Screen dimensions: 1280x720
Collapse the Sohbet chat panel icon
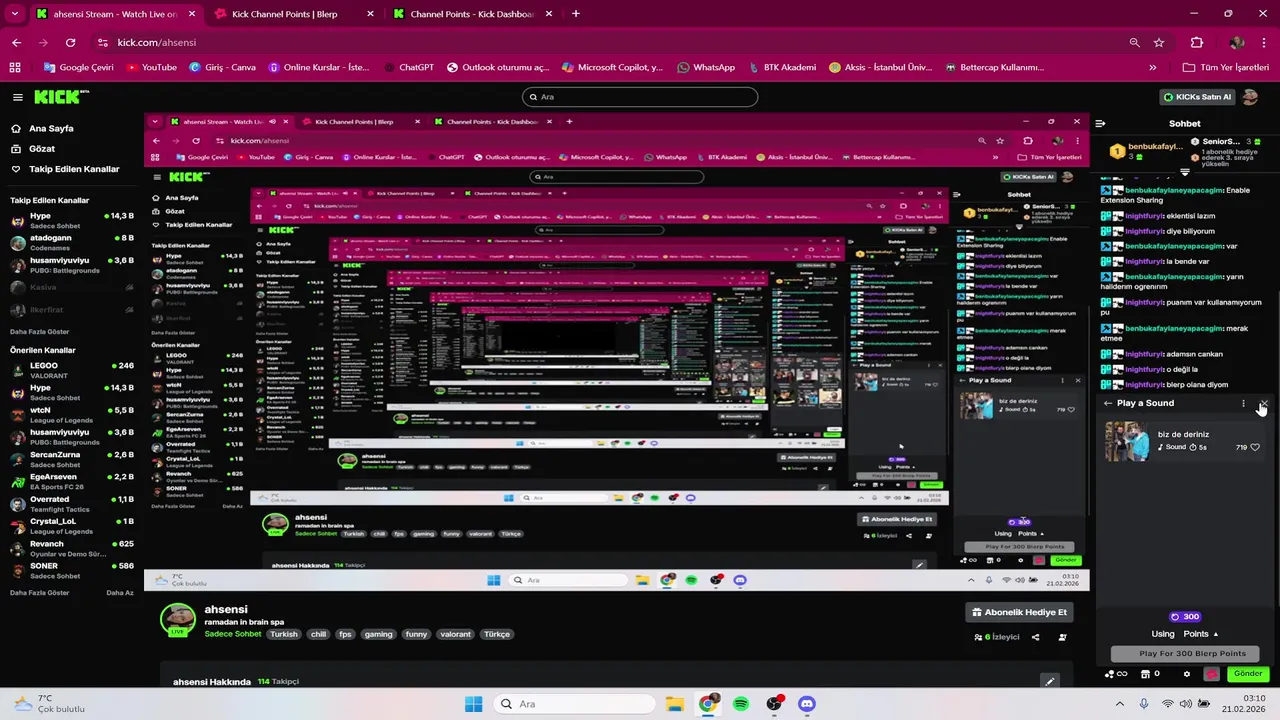(x=1100, y=124)
